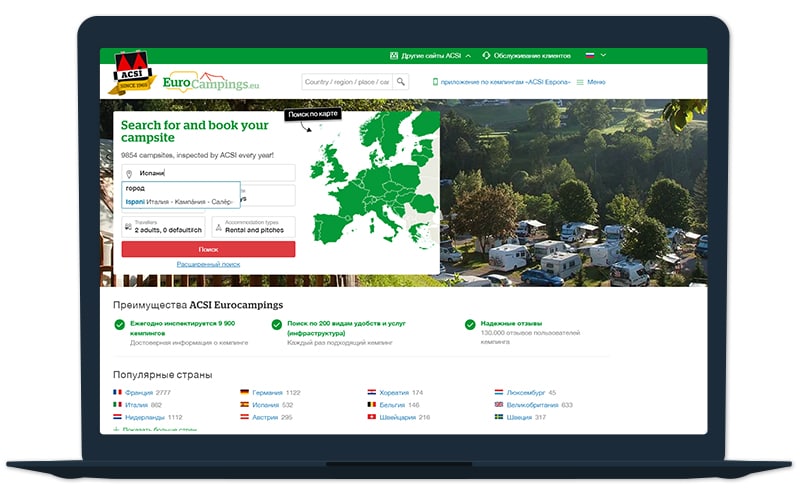Click the Croatian flag beside Хорватия

(372, 392)
